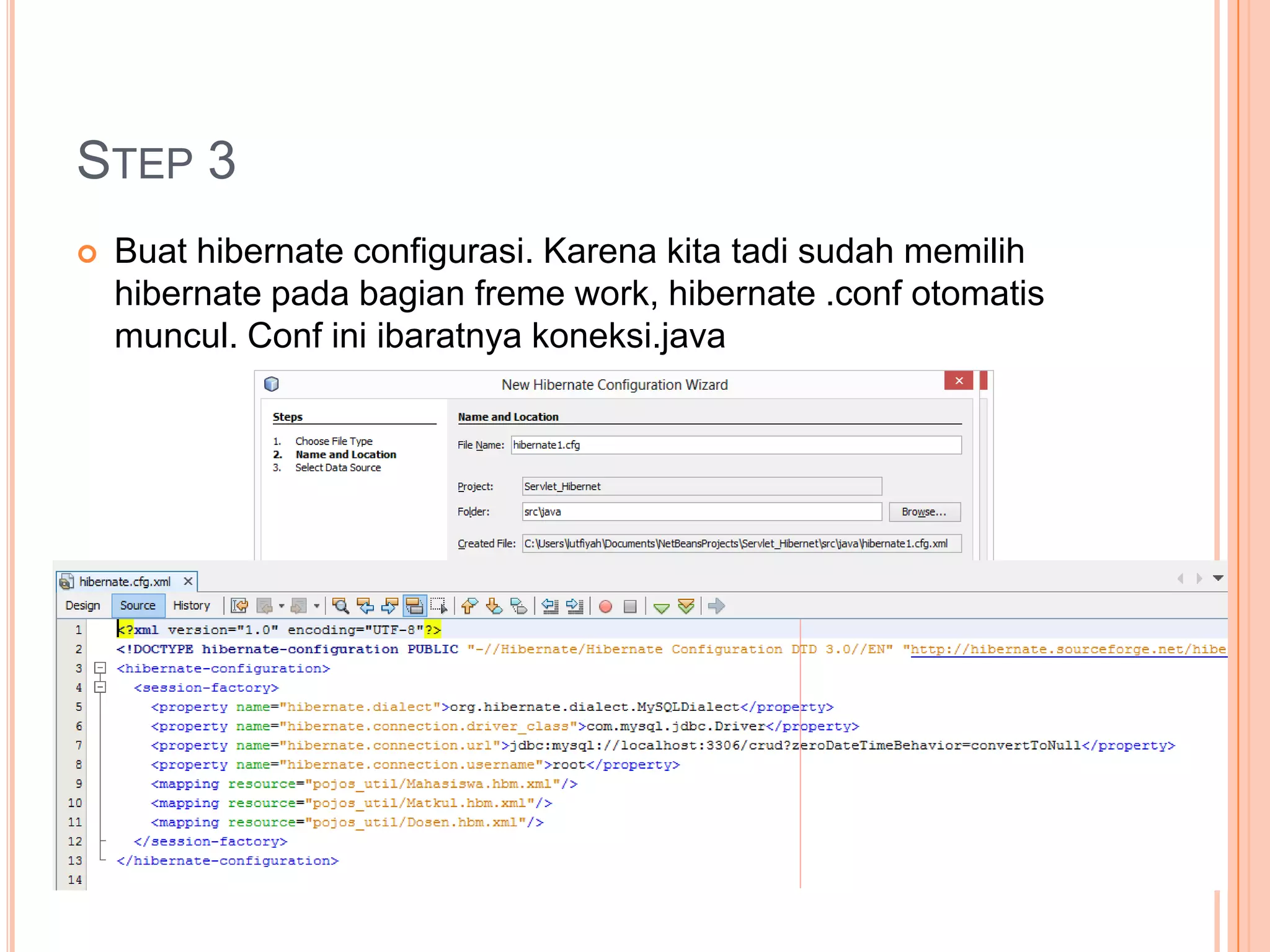Click the Folder field with src\java

coord(702,512)
